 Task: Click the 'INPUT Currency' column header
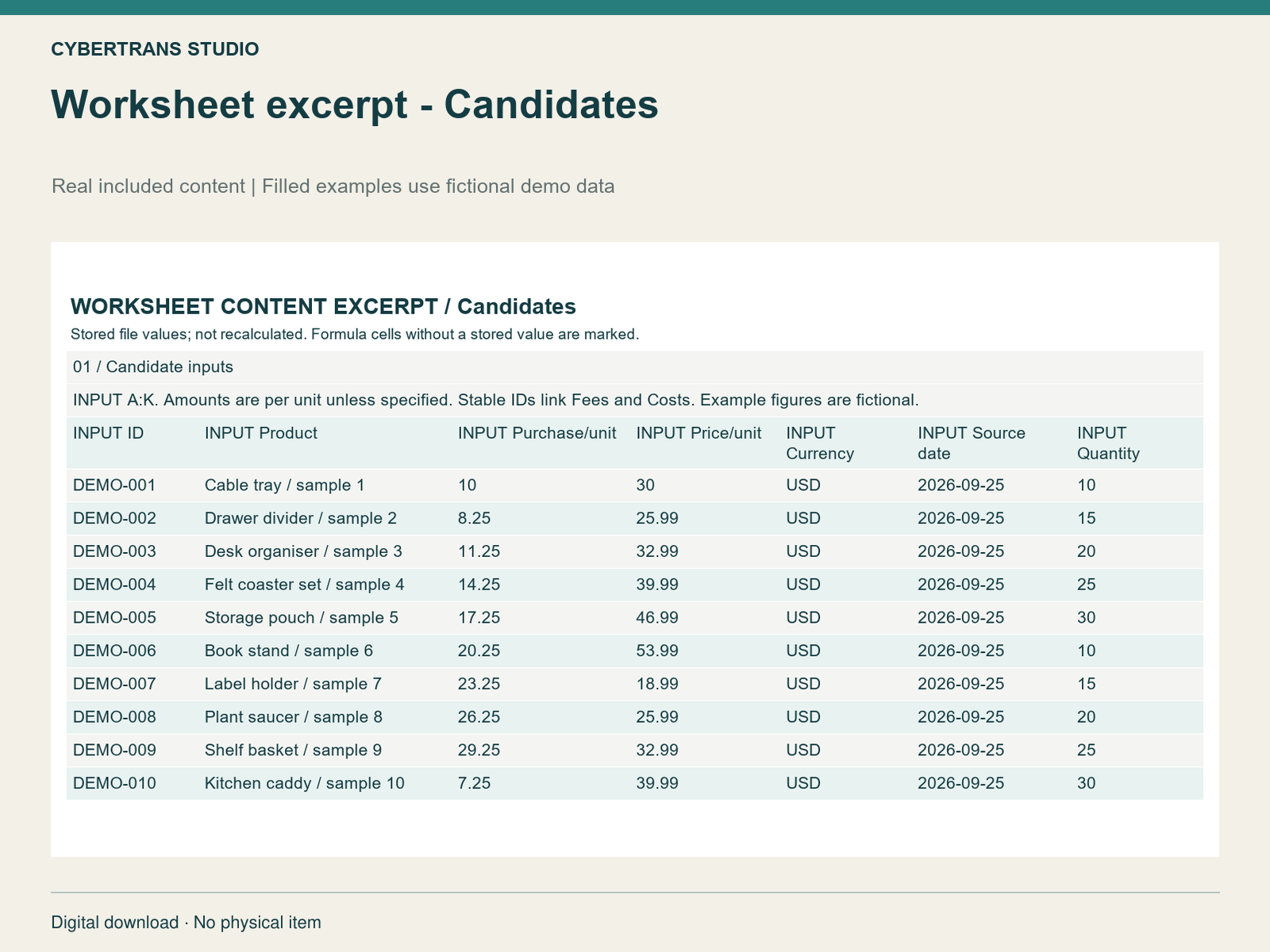coord(820,443)
